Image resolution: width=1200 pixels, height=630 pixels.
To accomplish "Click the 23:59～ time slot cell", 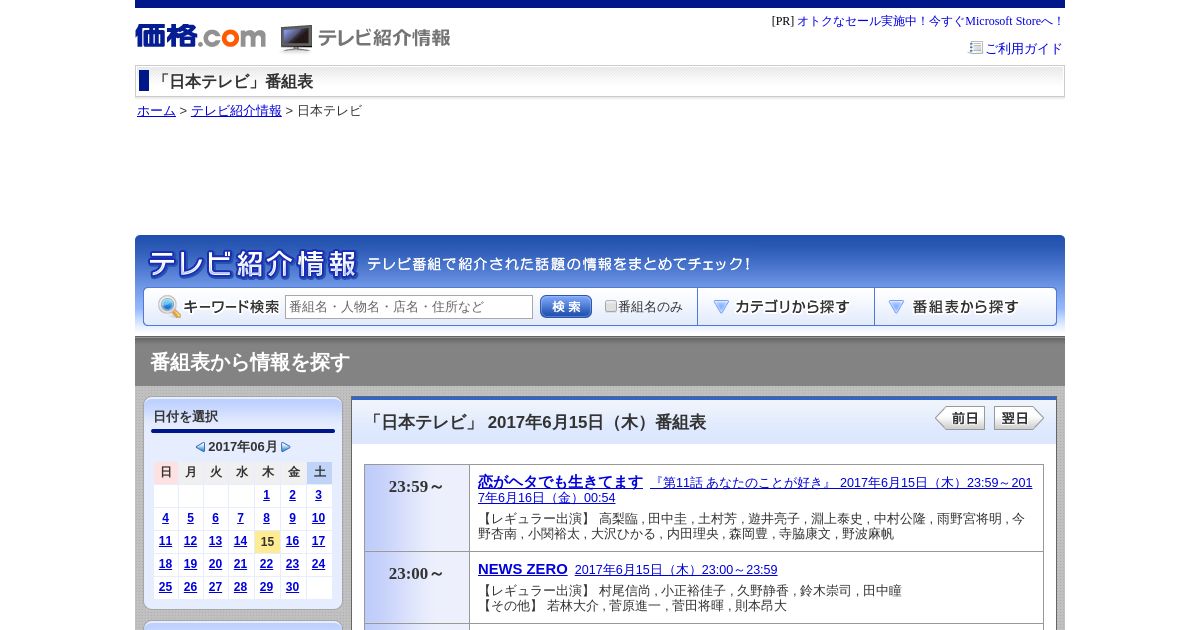I will (417, 508).
